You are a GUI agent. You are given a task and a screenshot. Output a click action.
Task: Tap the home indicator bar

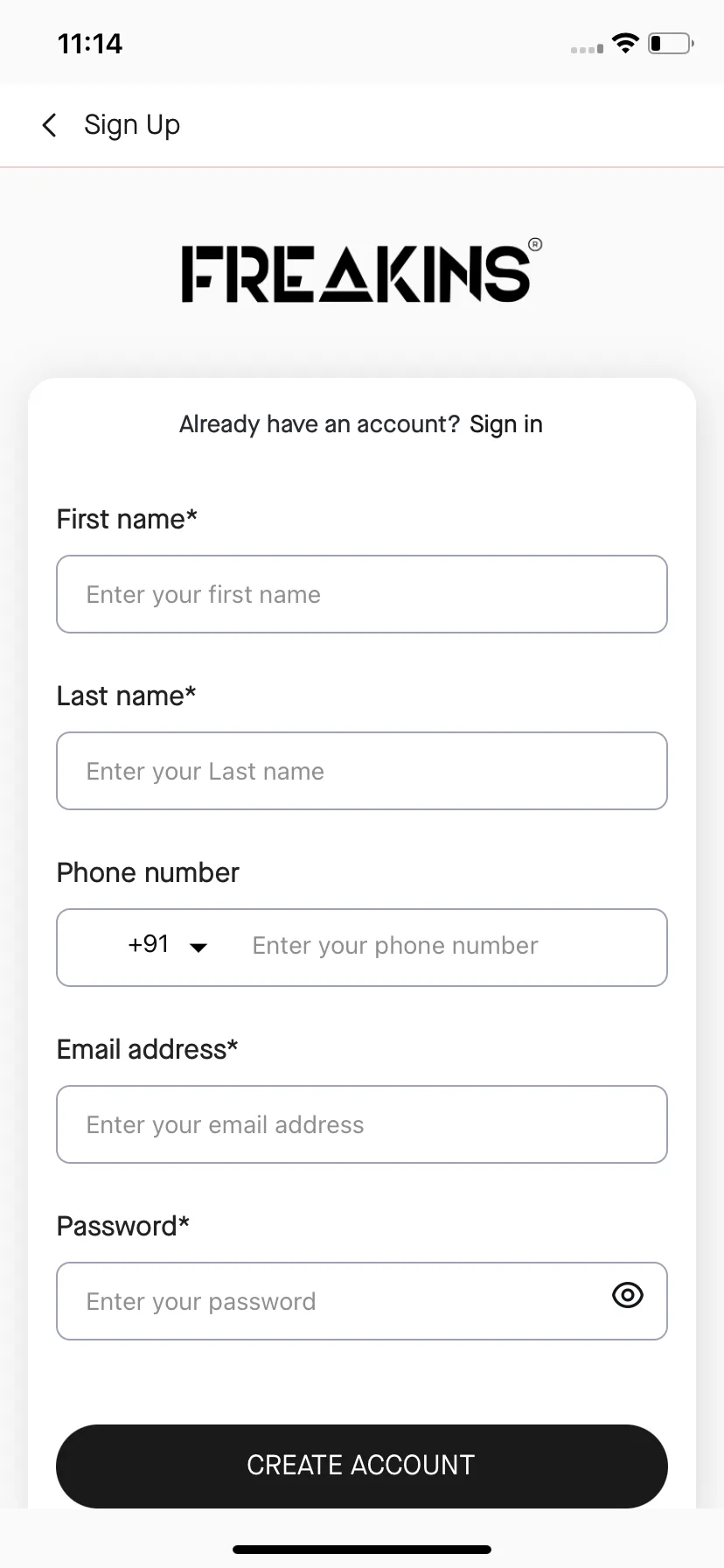(x=362, y=1550)
